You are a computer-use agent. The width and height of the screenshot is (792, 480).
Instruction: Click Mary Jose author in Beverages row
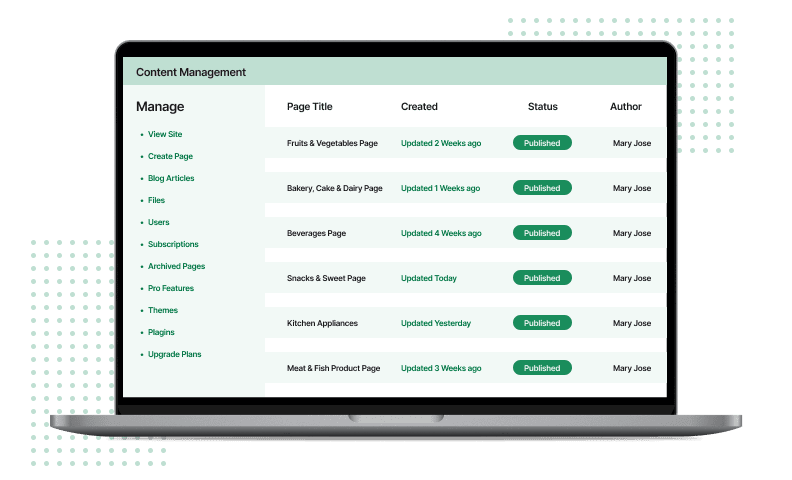pos(632,233)
